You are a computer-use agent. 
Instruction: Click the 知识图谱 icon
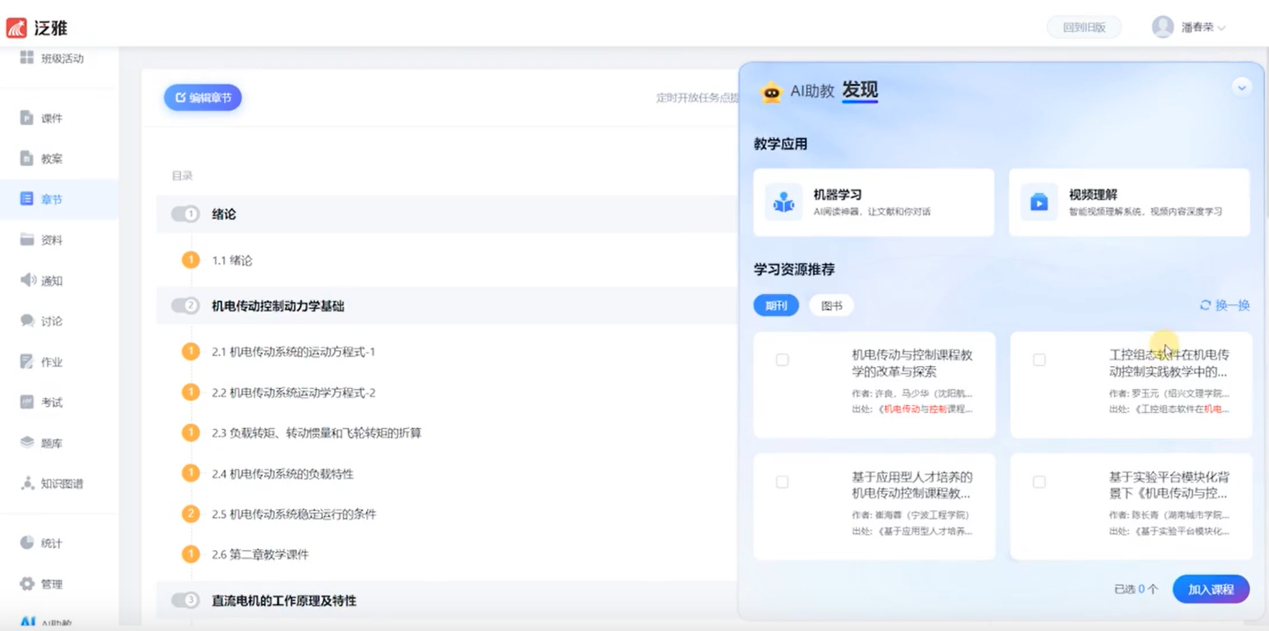coord(27,483)
